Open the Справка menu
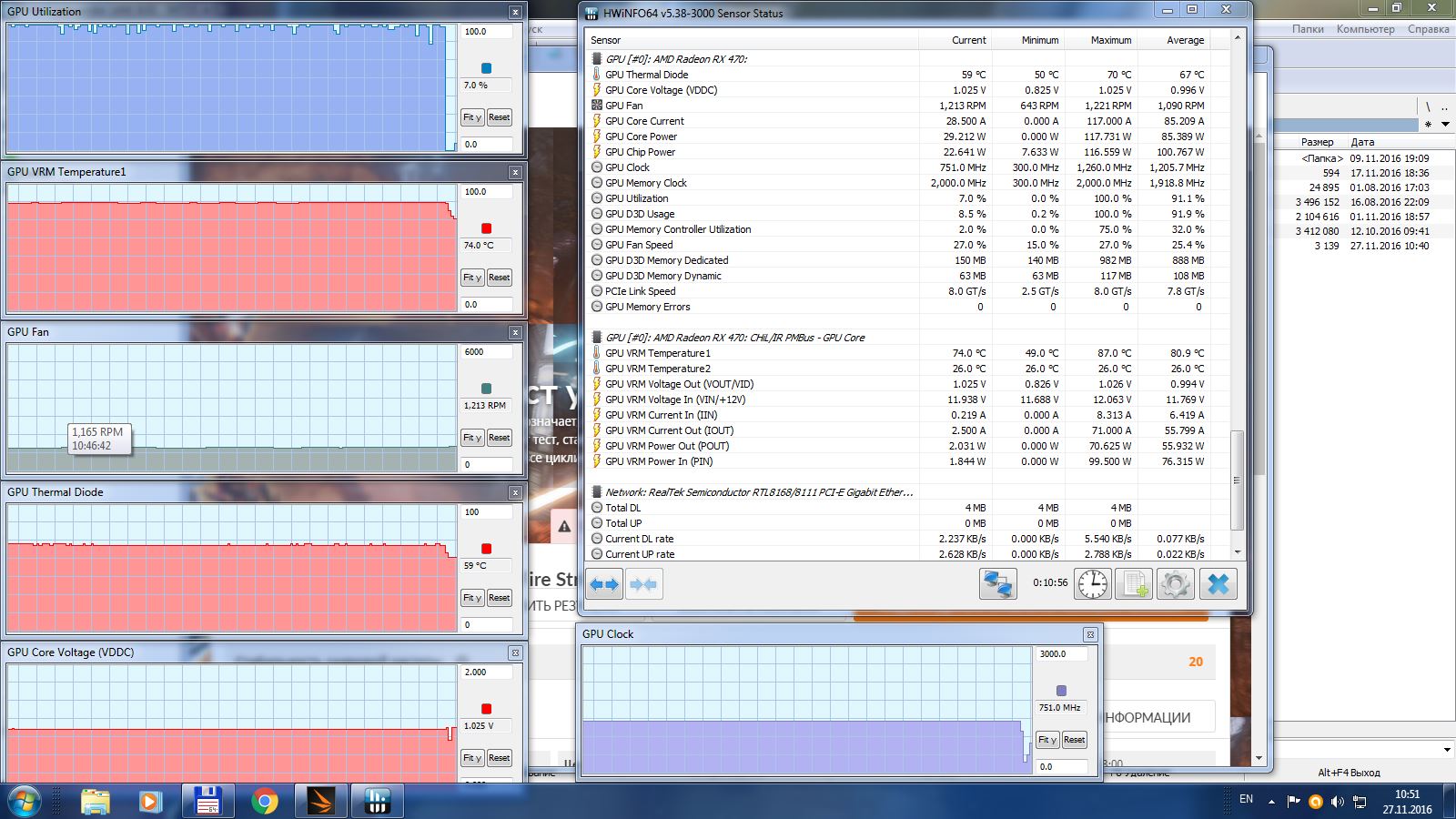The height and width of the screenshot is (819, 1456). point(1428,29)
